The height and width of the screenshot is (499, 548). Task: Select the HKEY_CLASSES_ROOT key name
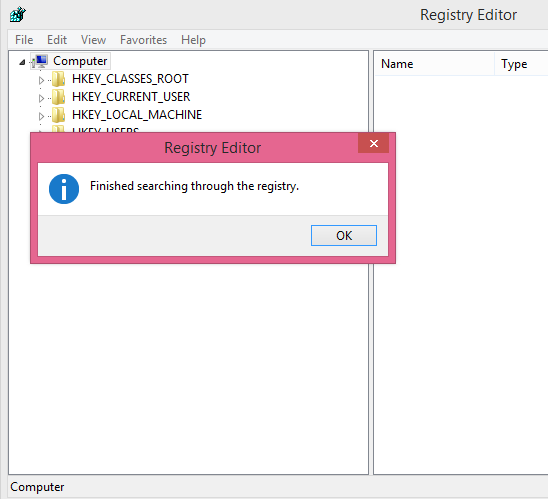click(130, 79)
